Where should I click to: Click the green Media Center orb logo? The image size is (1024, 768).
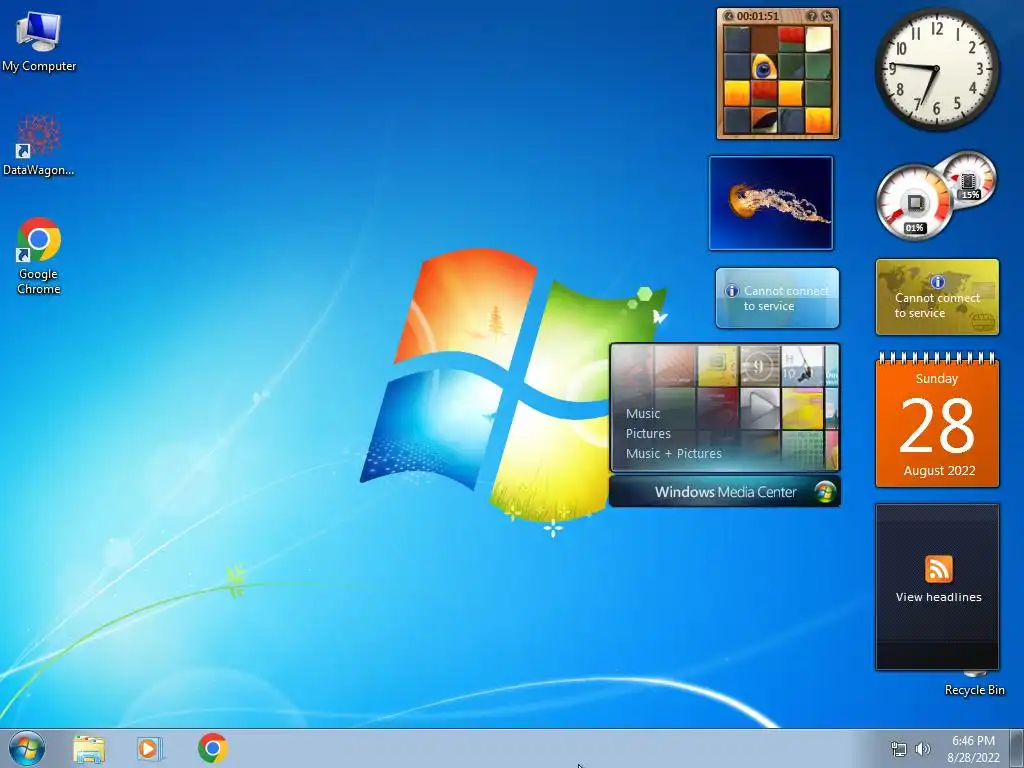825,492
